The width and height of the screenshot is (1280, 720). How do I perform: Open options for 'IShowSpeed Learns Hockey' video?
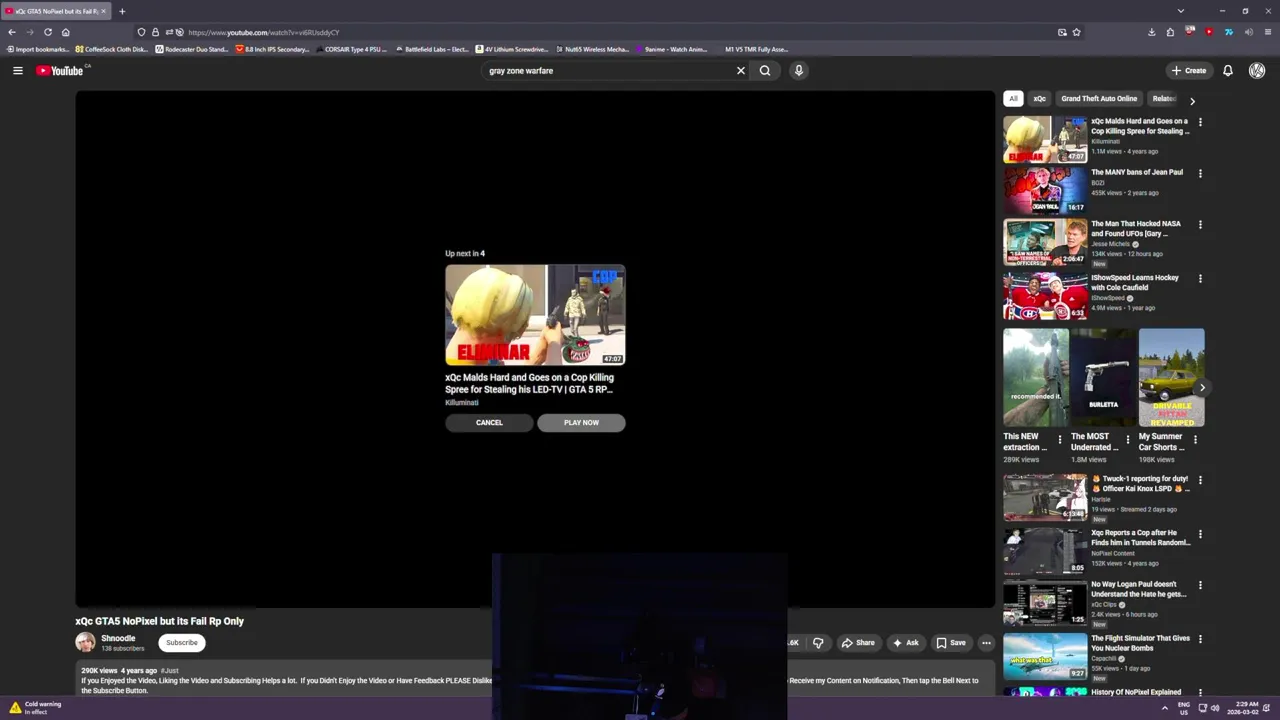pos(1200,279)
